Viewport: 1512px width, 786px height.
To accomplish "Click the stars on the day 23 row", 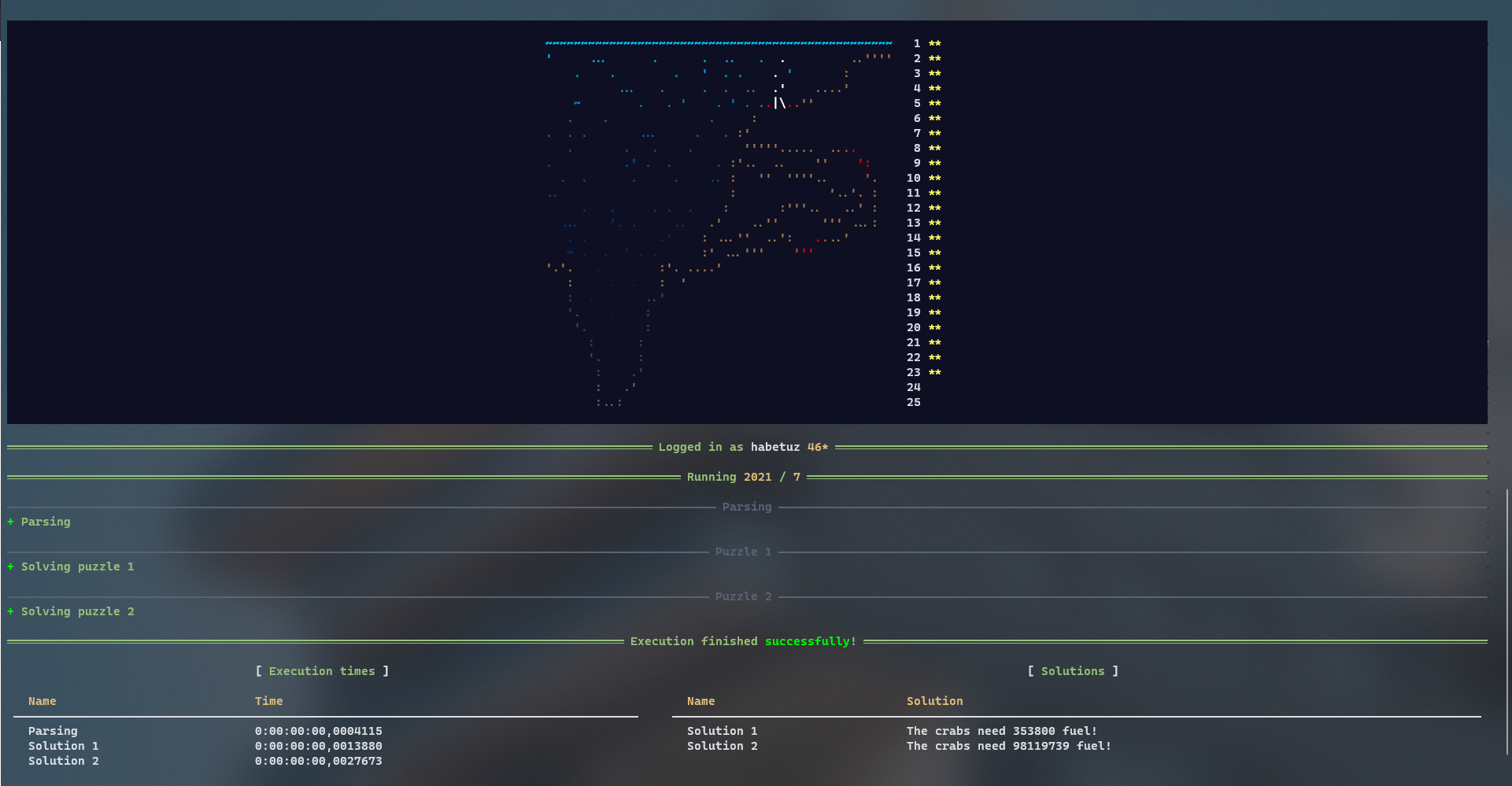I will [934, 373].
